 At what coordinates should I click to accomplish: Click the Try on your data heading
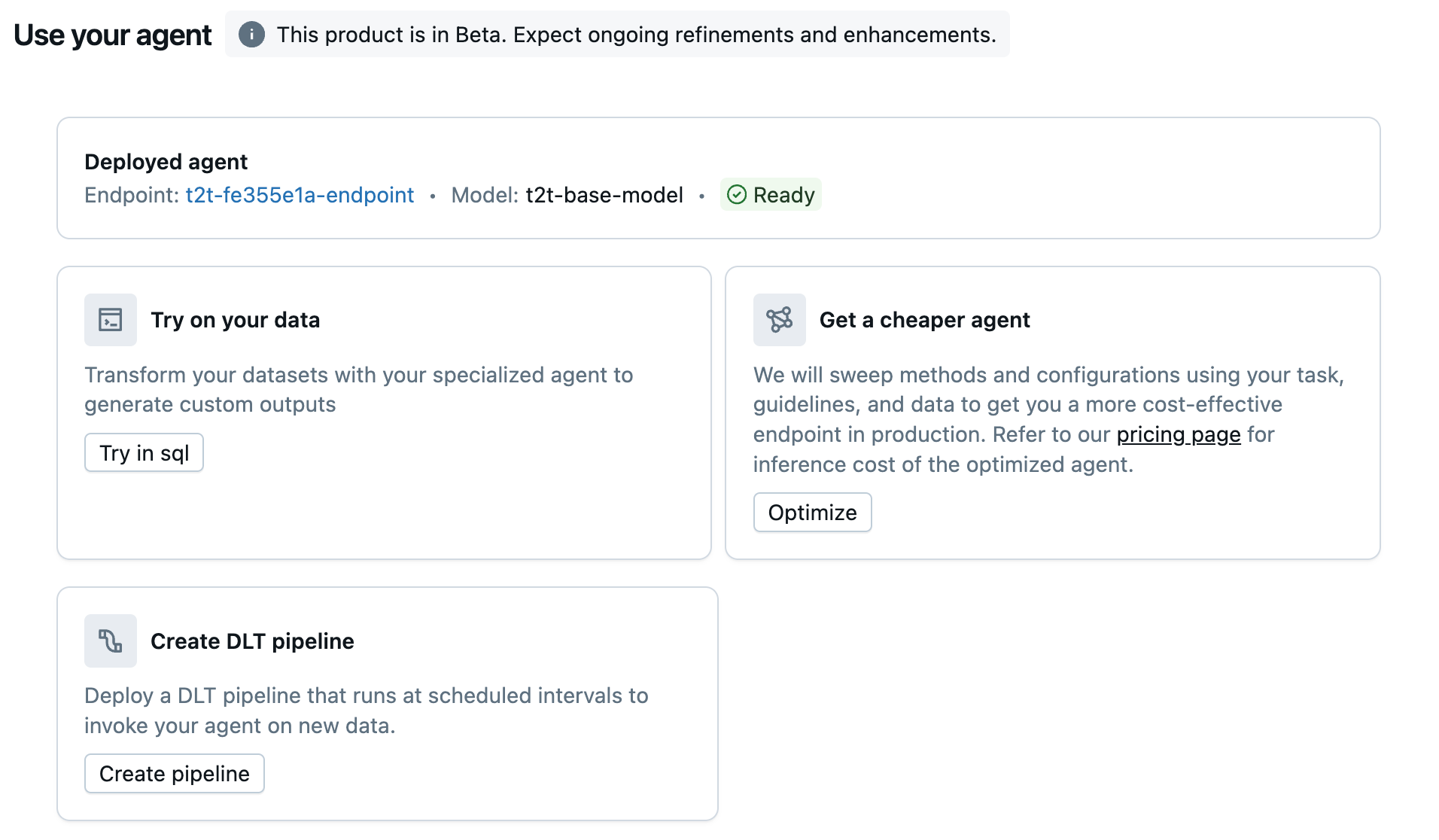pos(235,320)
